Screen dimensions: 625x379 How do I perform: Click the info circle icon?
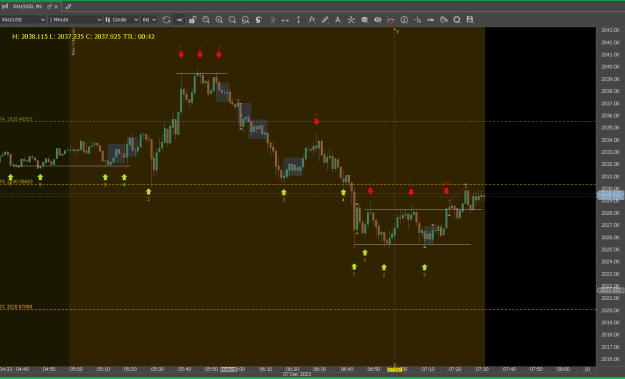(404, 20)
